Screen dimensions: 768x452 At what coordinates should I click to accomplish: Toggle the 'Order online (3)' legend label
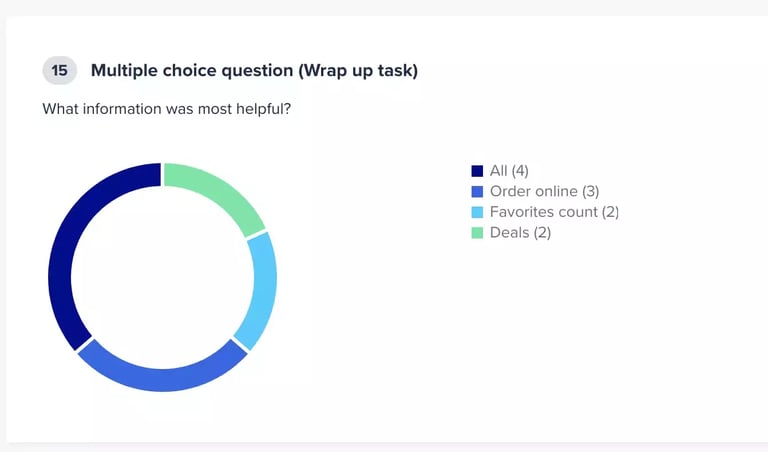tap(544, 192)
